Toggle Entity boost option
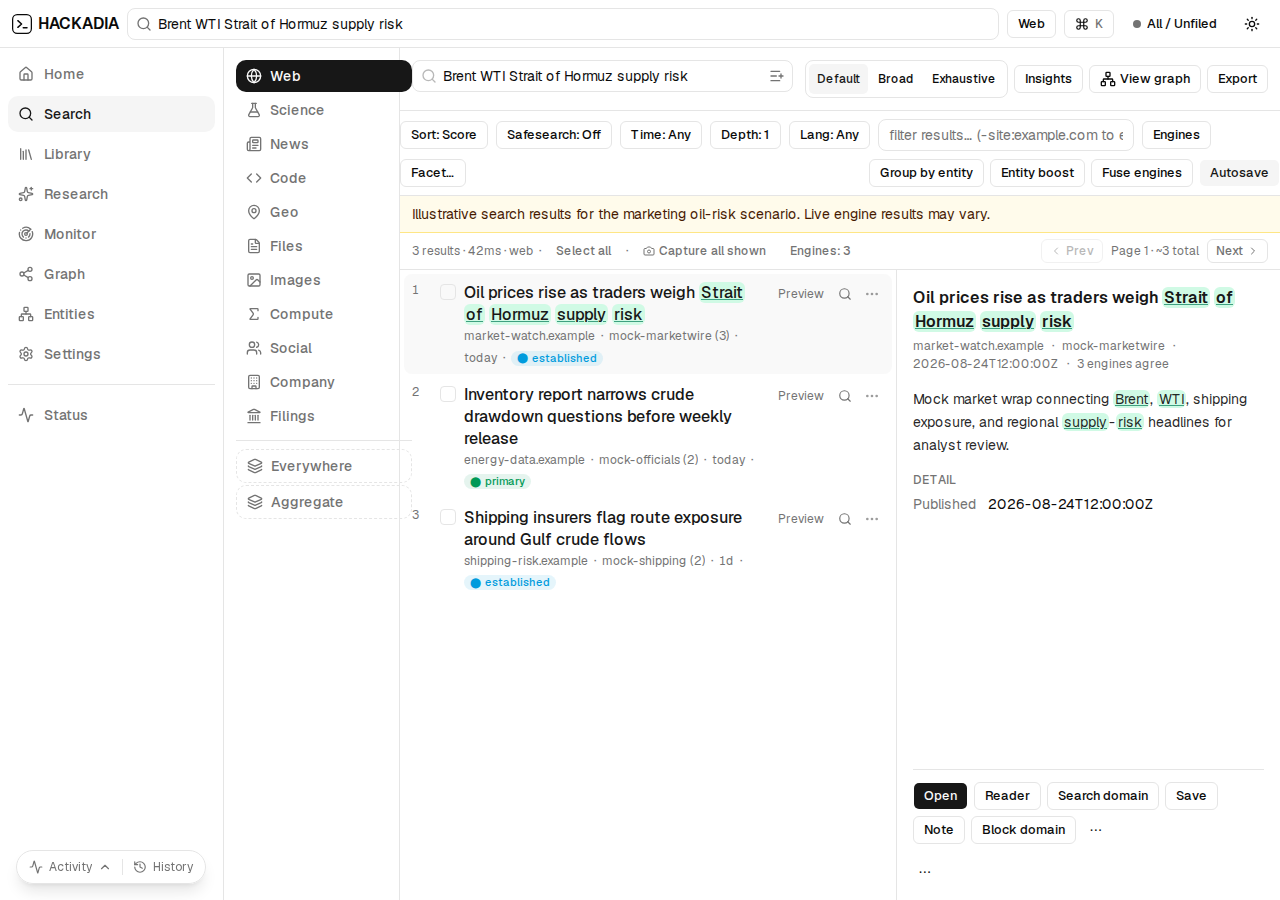This screenshot has height=900, width=1280. tap(1037, 173)
